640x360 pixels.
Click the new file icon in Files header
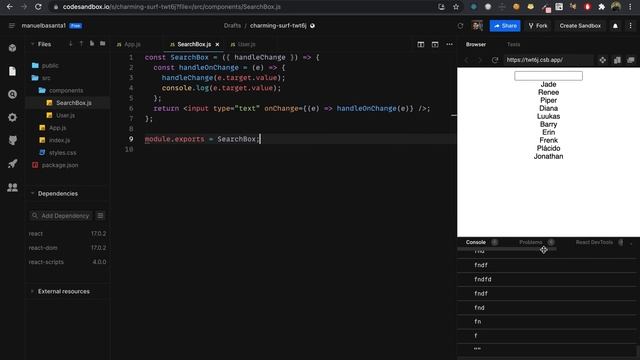click(92, 44)
